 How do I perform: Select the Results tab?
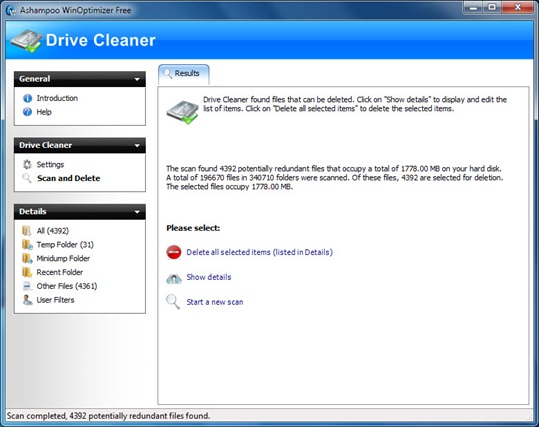pos(184,74)
